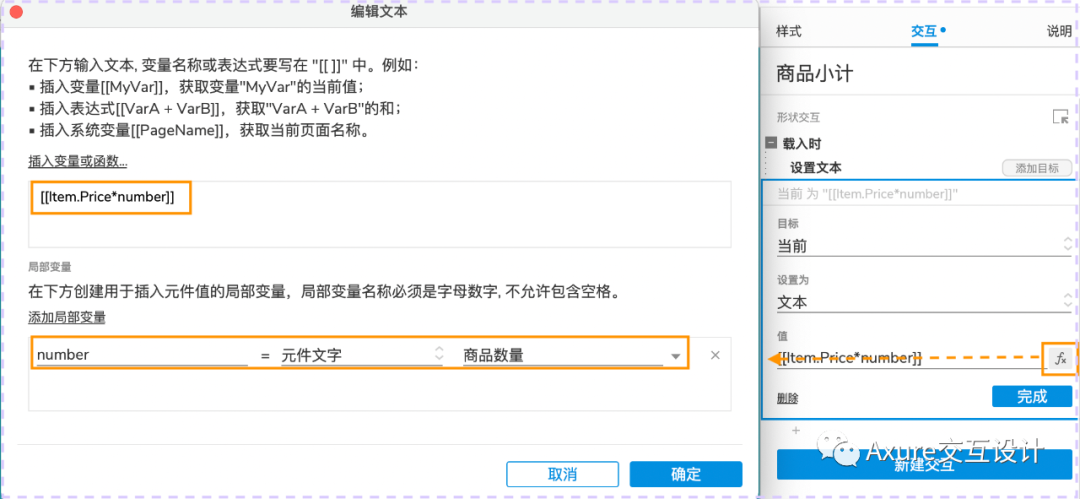Click the 添加局部变量 link

[67, 318]
